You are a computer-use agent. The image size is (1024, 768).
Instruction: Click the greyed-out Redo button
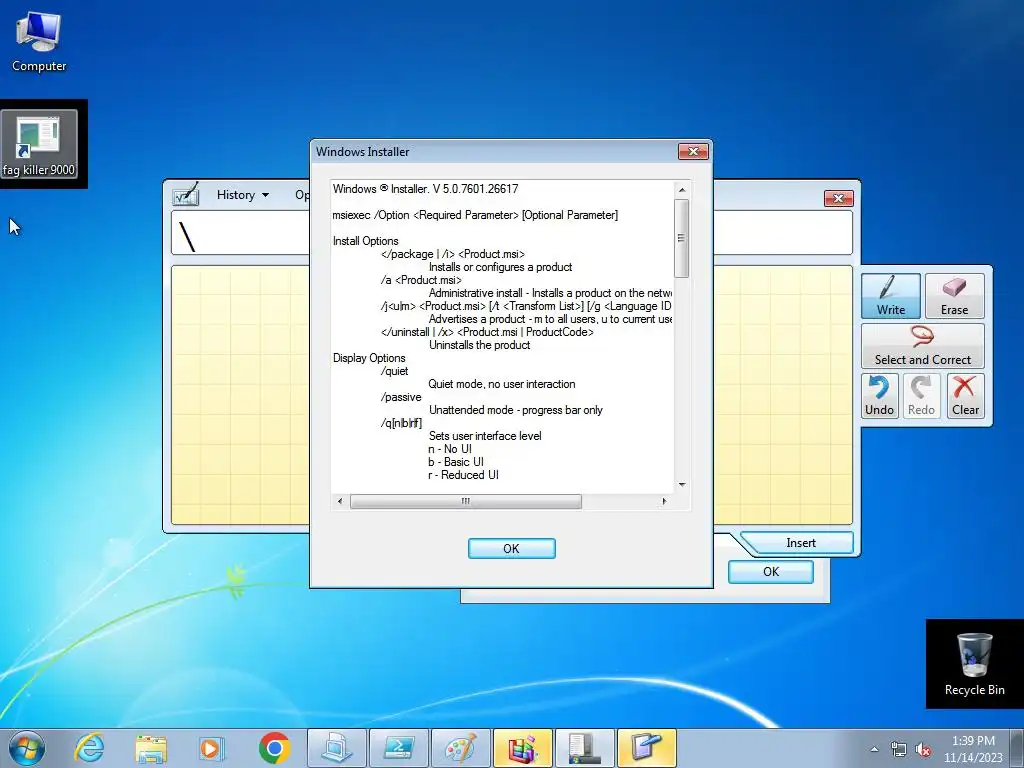point(921,396)
